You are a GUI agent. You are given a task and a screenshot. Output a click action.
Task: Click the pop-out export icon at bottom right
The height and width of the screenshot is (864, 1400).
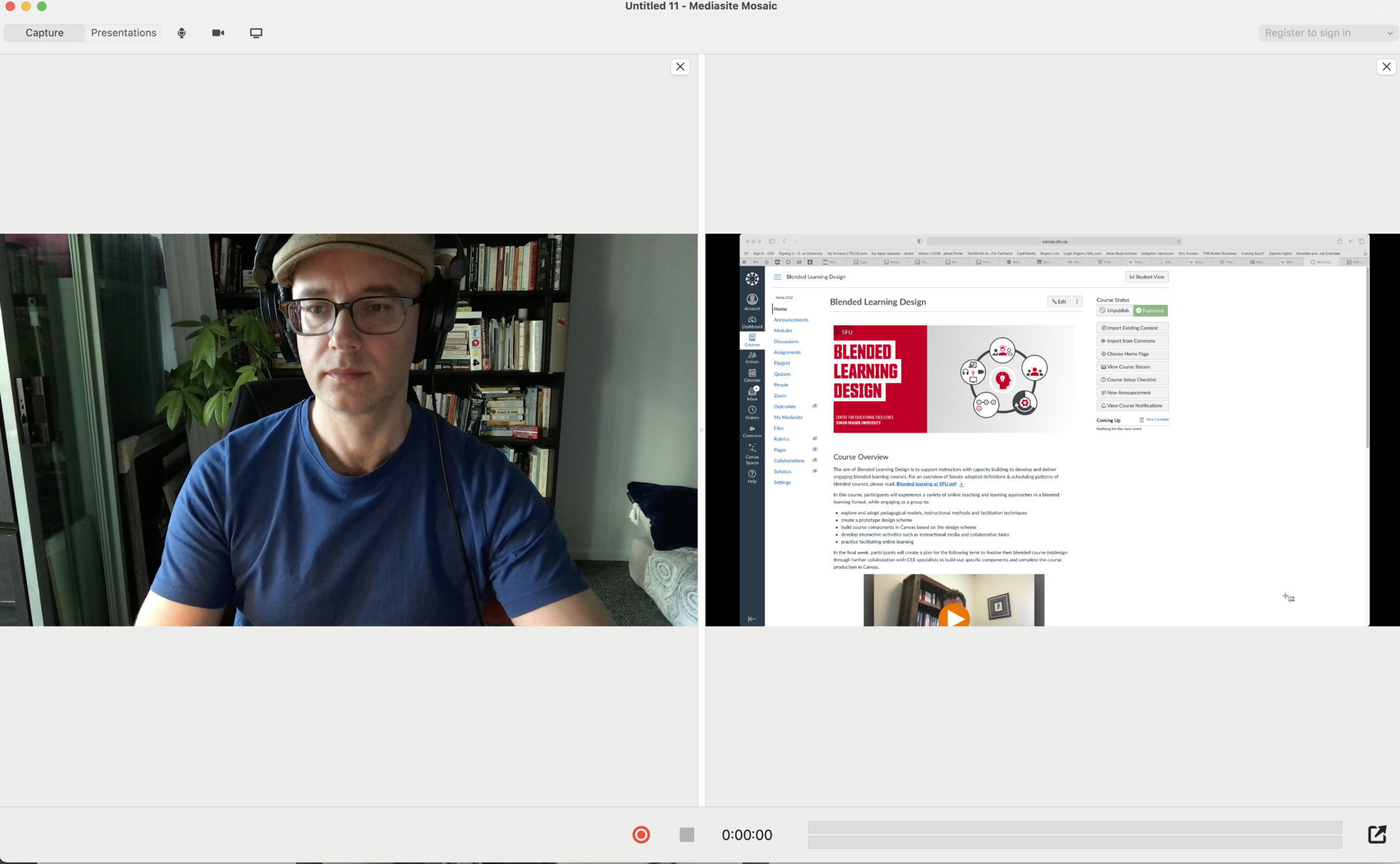click(x=1376, y=835)
